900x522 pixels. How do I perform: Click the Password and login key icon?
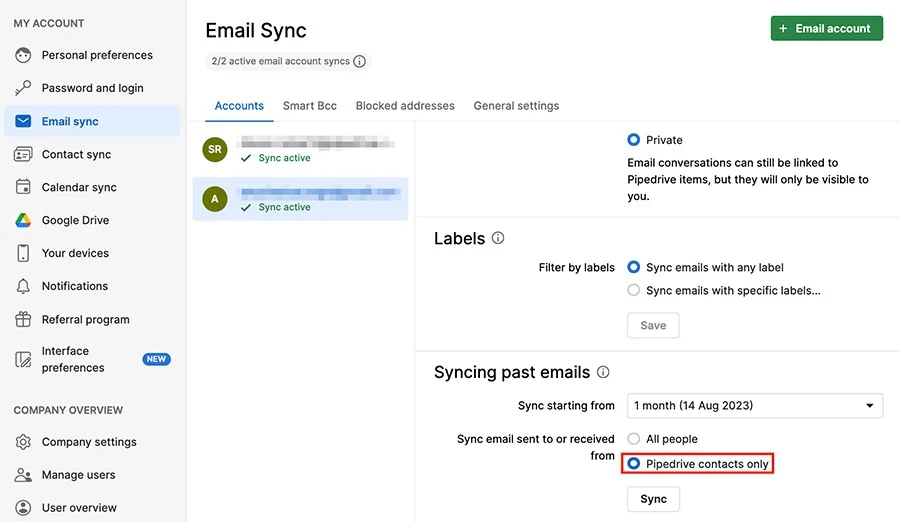pos(23,88)
